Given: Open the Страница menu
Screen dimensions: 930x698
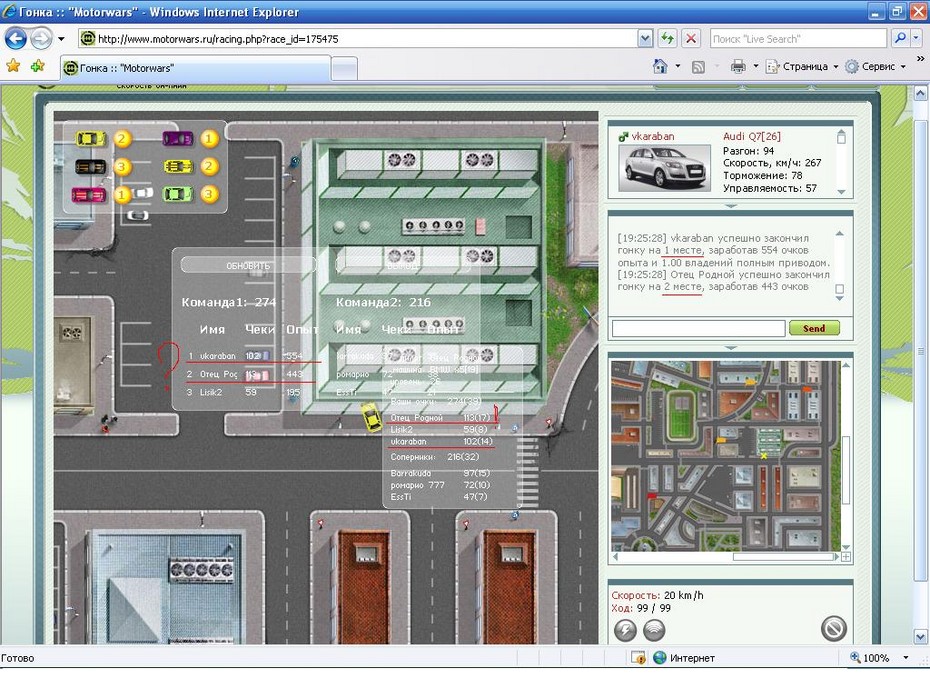Looking at the screenshot, I should 801,66.
